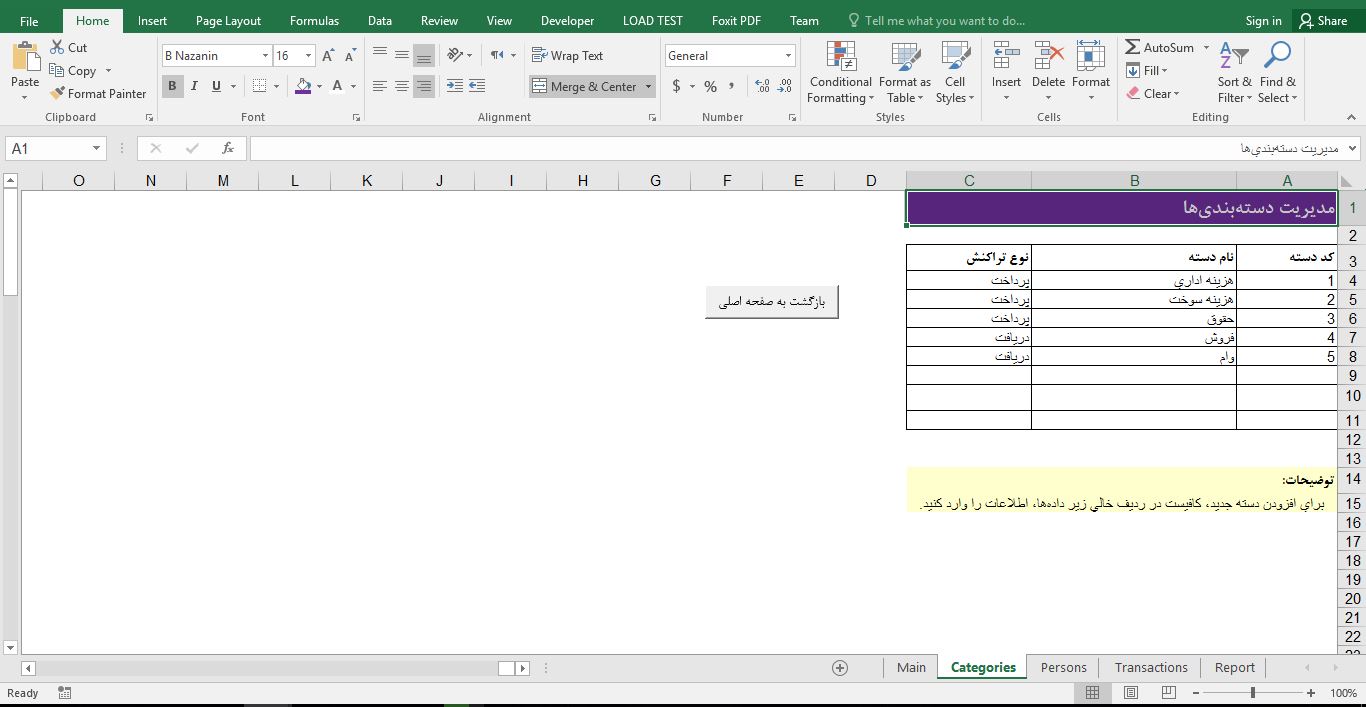Expand the number format General dropdown
Screen dimensions: 1366x707
tap(788, 56)
